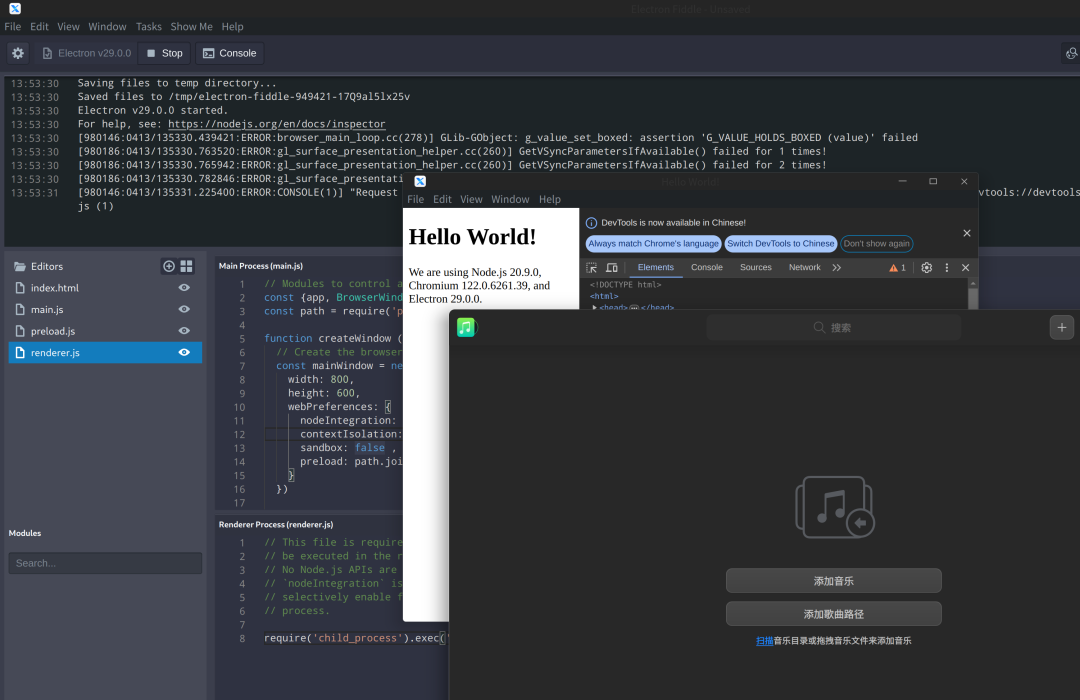Activate DevTools inspect element picker
1080x700 pixels.
click(591, 267)
